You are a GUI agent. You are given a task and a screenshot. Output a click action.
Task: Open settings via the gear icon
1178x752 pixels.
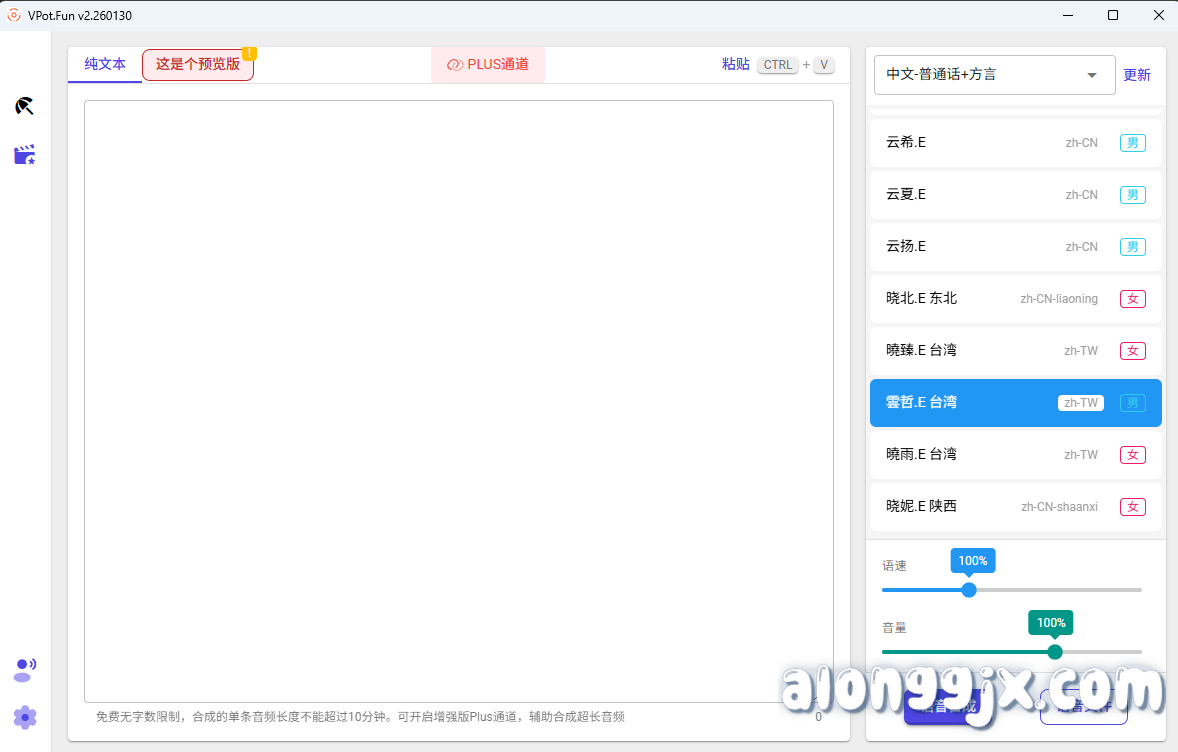[24, 717]
